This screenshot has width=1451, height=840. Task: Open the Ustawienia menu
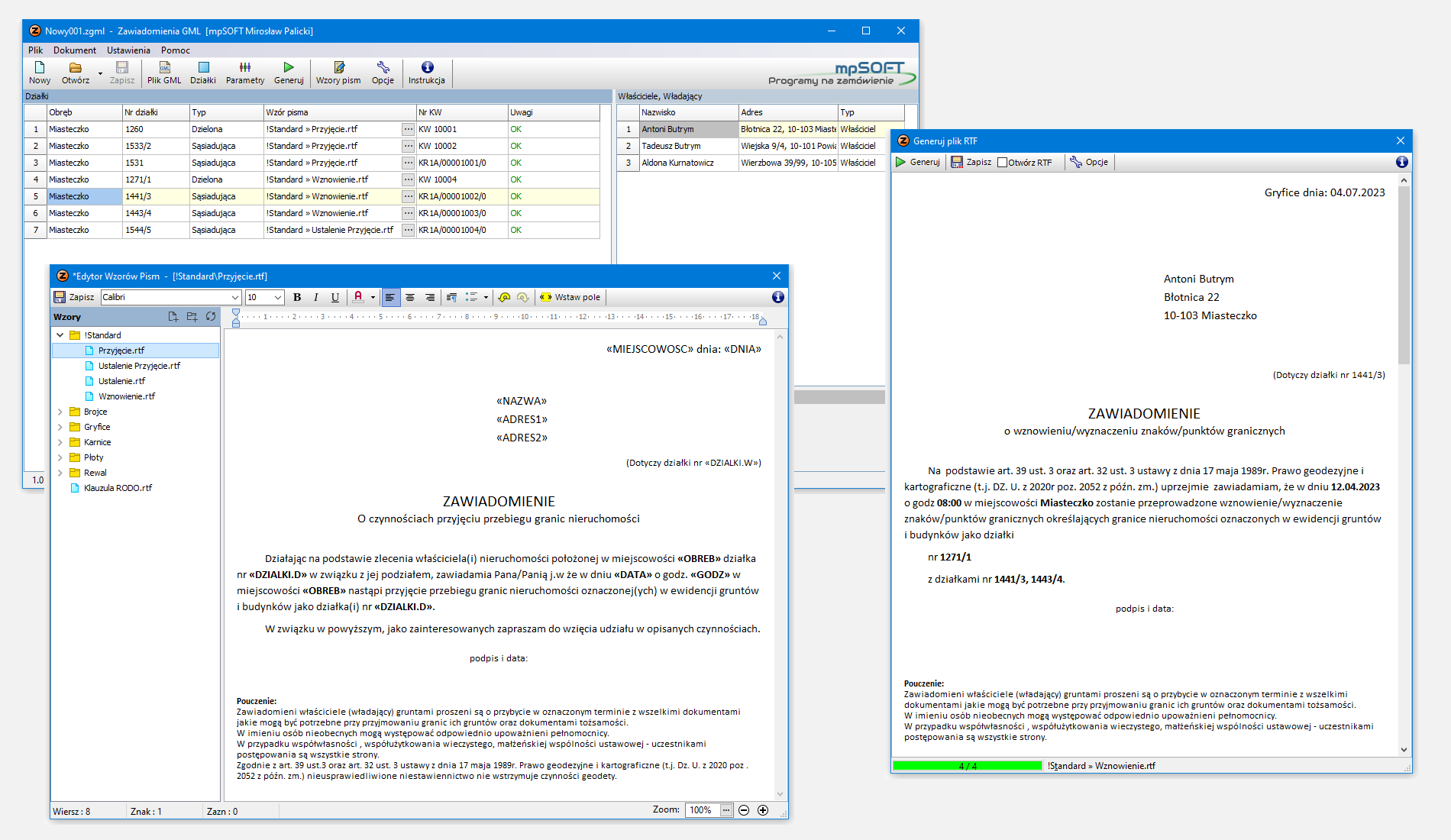128,50
